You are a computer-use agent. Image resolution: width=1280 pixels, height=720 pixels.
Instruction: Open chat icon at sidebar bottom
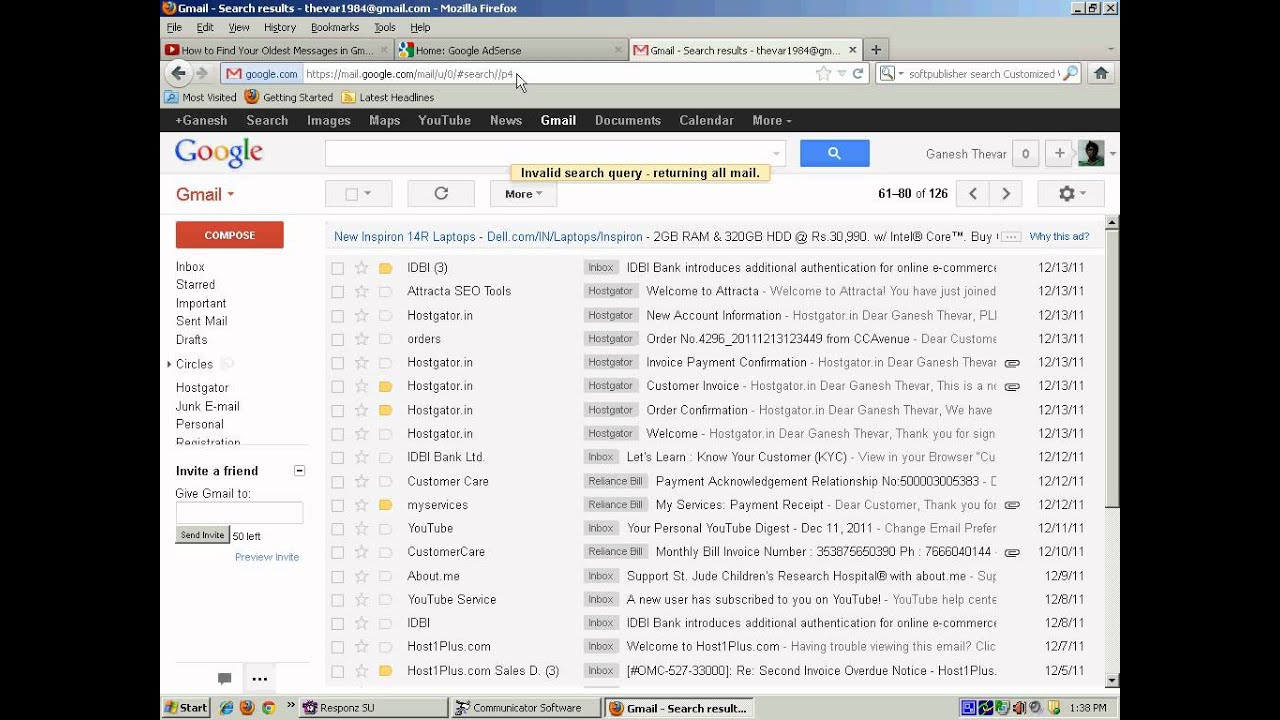point(224,679)
